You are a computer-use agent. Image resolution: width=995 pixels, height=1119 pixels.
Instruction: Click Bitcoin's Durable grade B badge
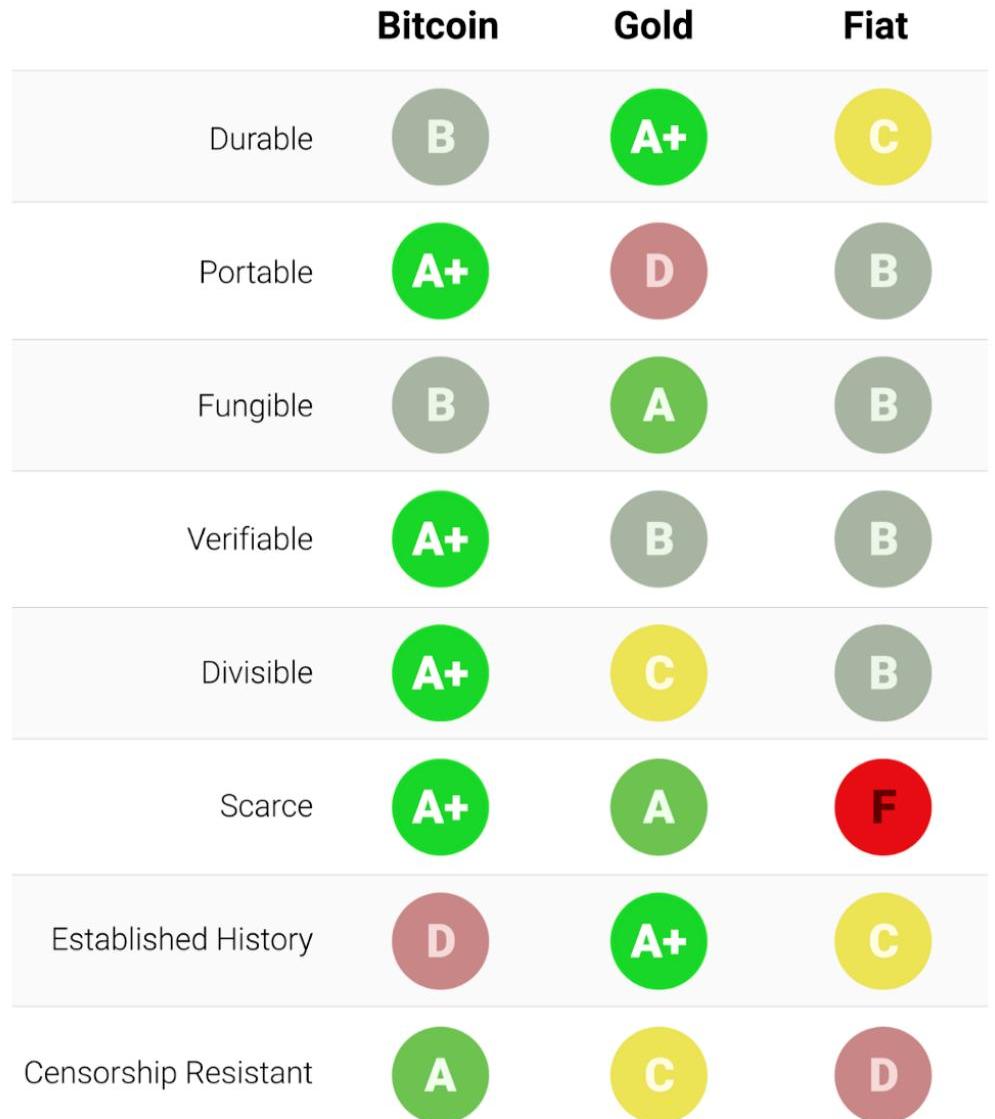(x=440, y=137)
